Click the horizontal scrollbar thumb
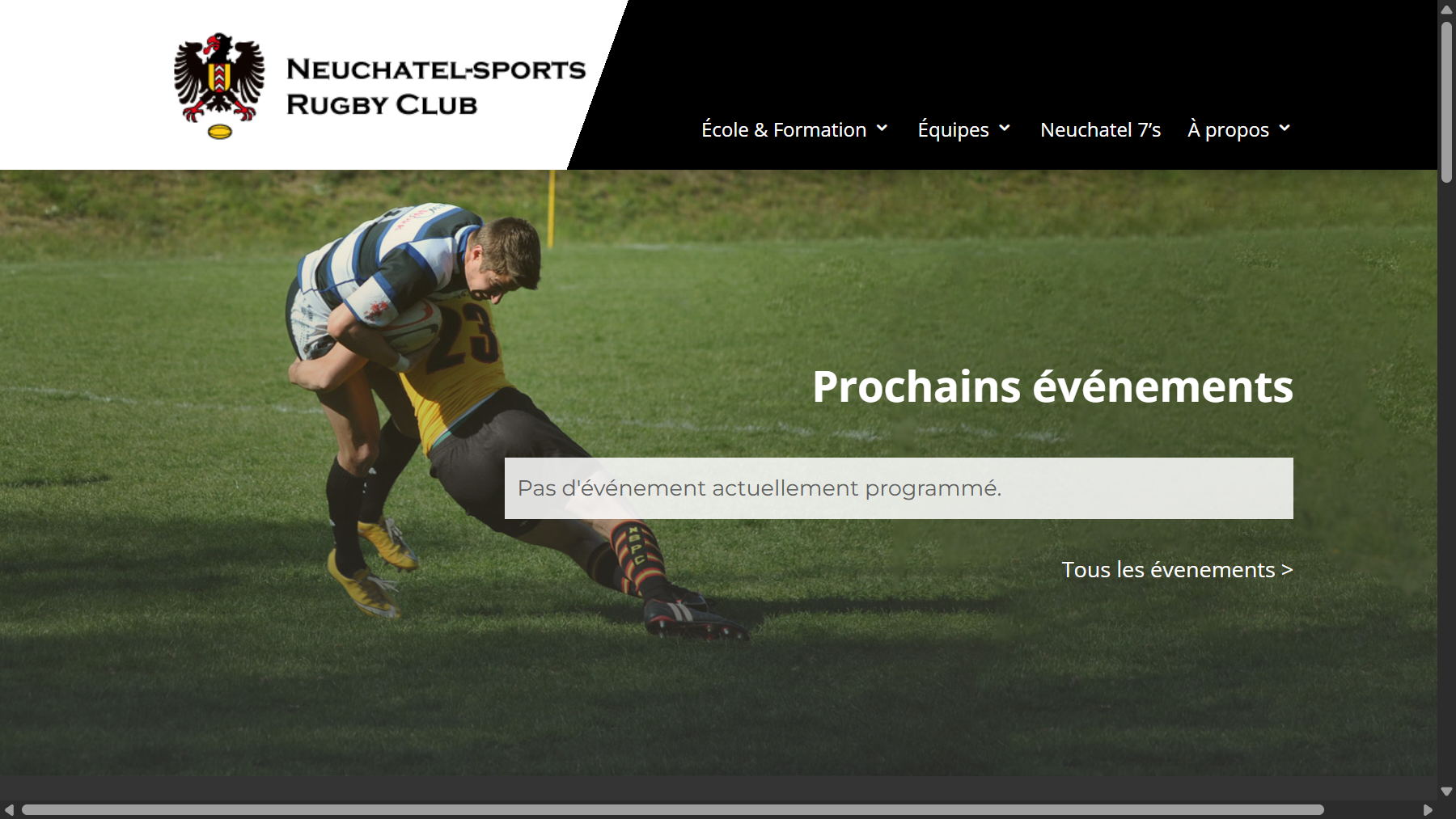Image resolution: width=1456 pixels, height=819 pixels. click(672, 809)
